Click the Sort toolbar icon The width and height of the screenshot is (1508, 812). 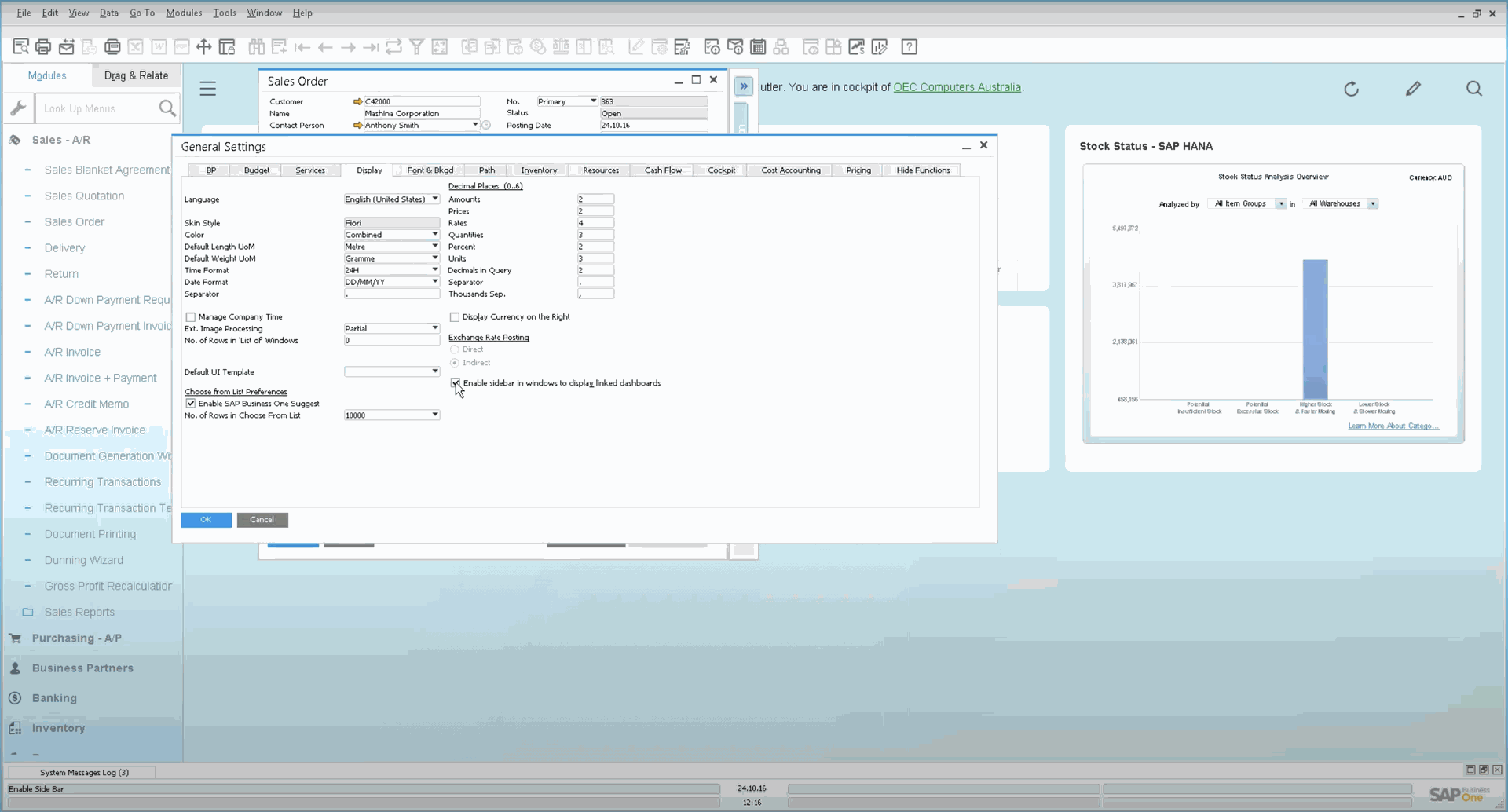click(440, 47)
